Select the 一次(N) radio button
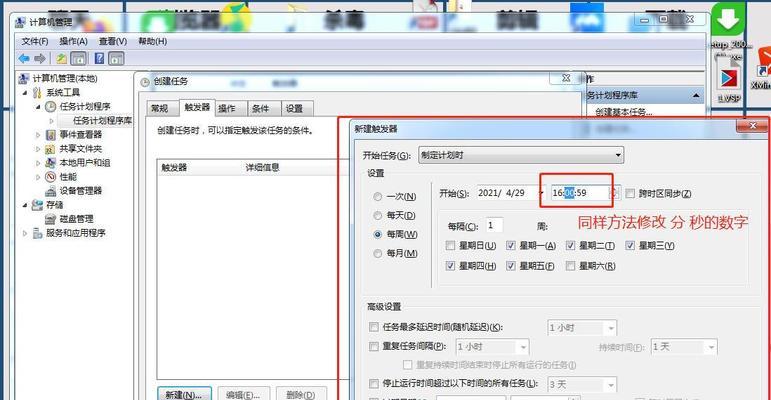This screenshot has height=400, width=771. 378,197
